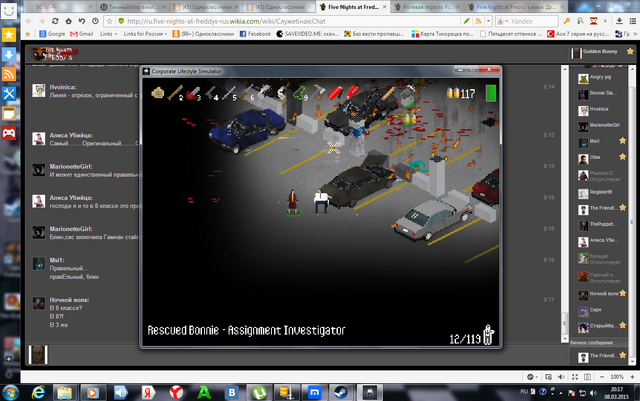Viewport: 640px width, 401px height.
Task: Expand the Links bookmarks folder
Action: click(x=109, y=34)
